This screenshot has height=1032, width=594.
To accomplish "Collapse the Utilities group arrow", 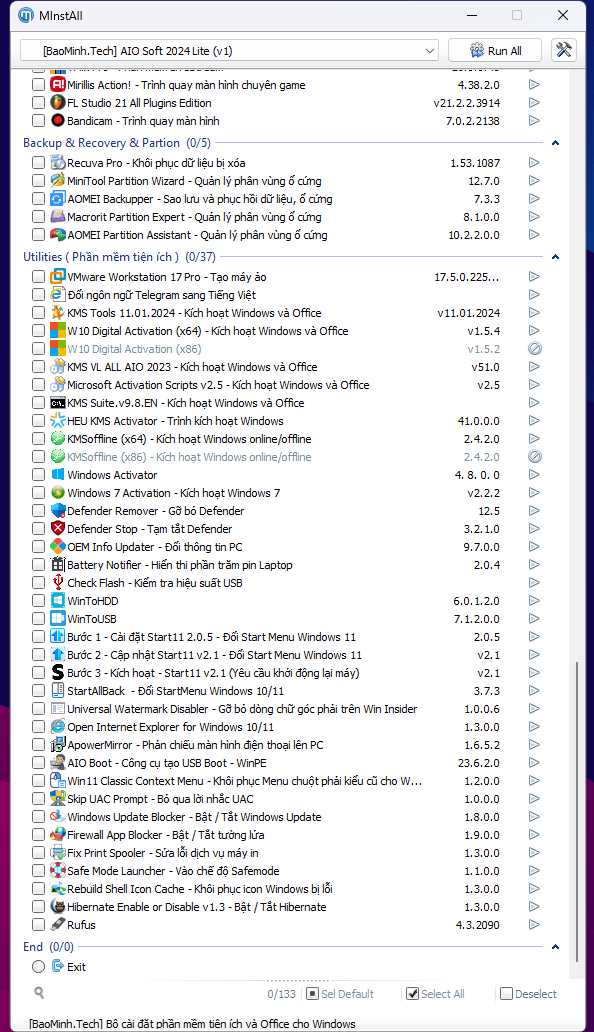I will 555,257.
